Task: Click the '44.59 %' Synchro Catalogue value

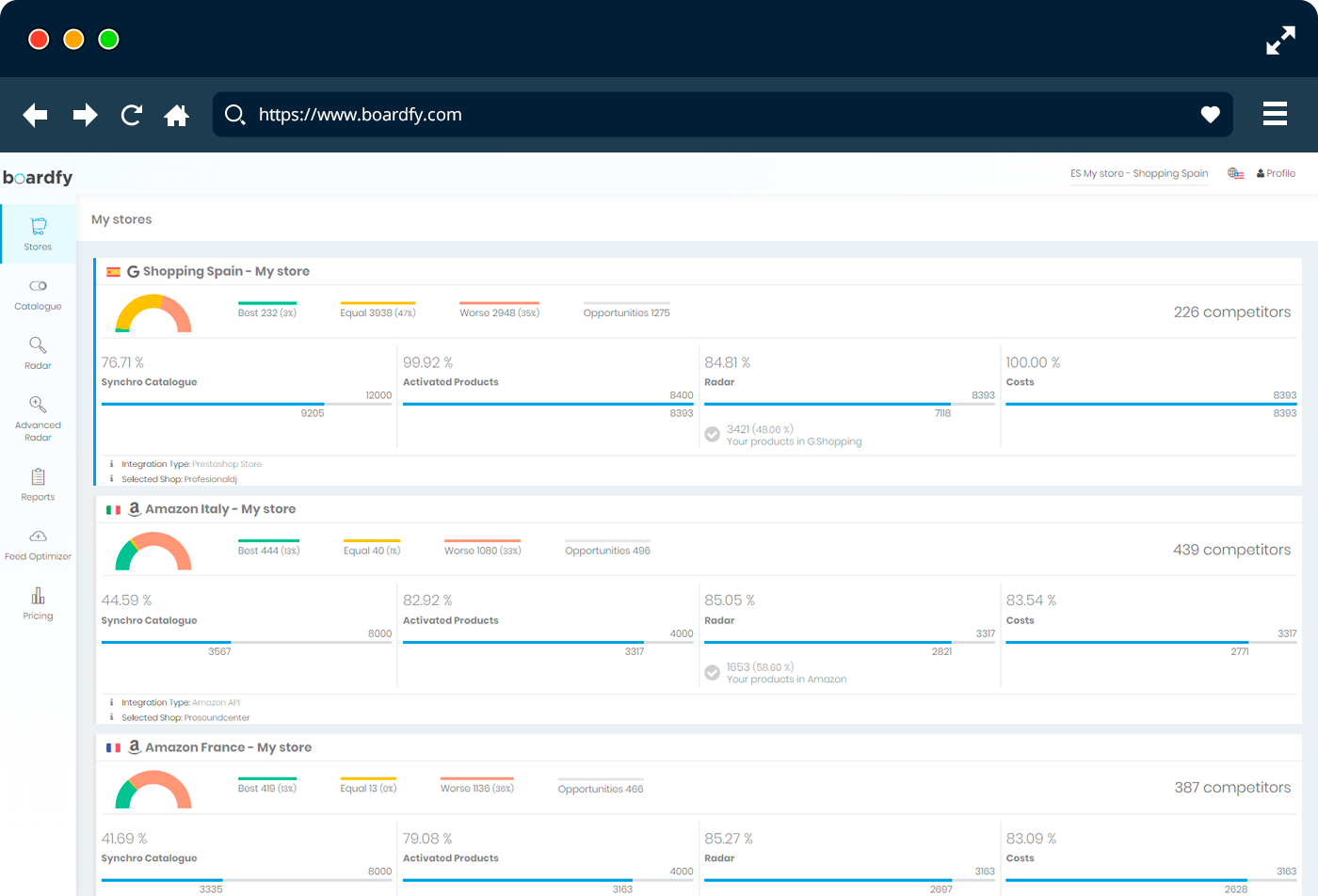Action: (x=127, y=600)
